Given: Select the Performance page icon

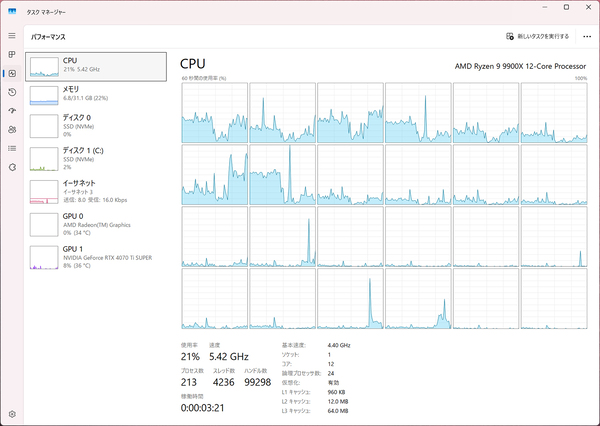Looking at the screenshot, I should (12, 73).
